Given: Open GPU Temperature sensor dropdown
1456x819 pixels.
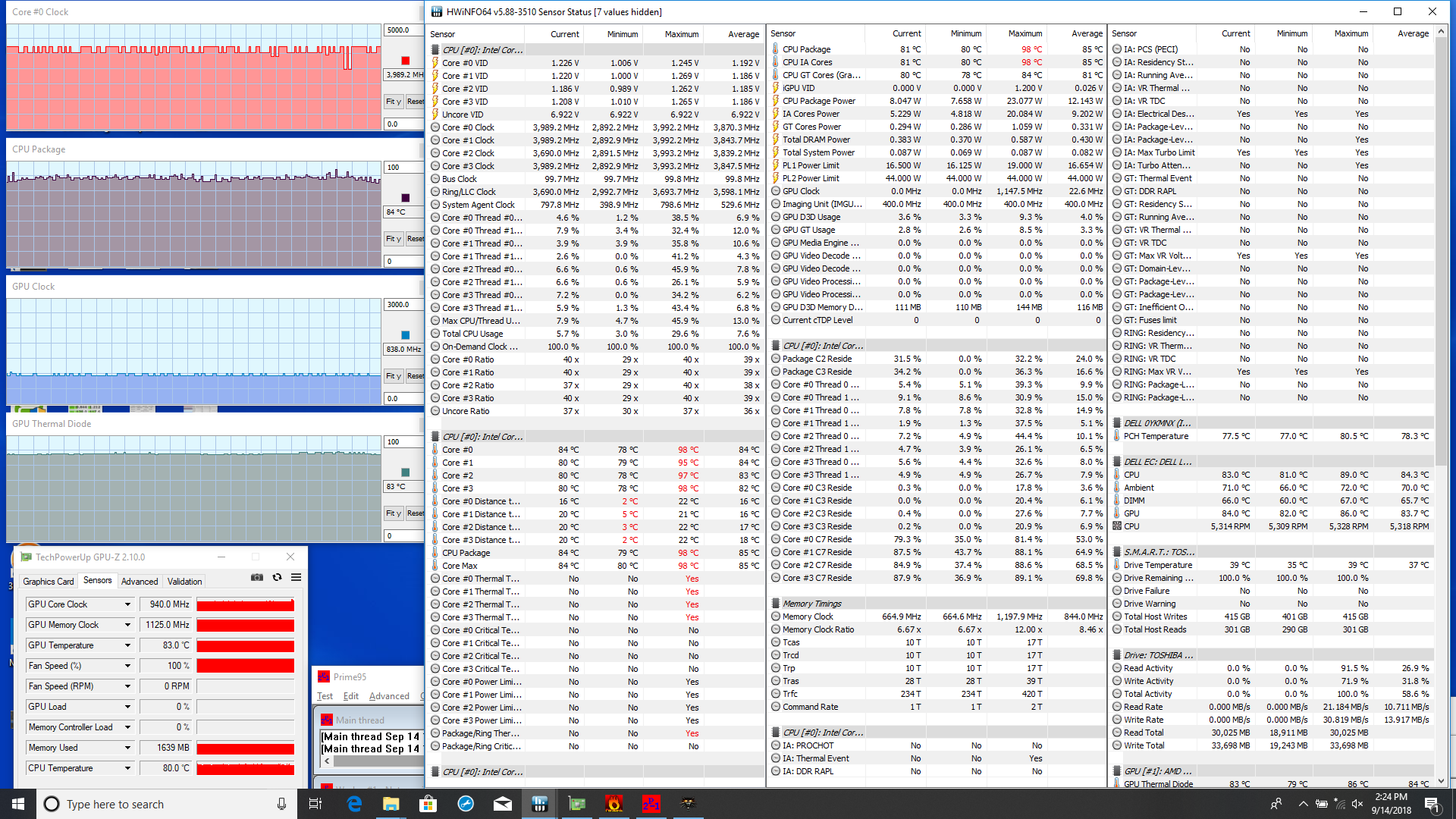Looking at the screenshot, I should point(127,645).
